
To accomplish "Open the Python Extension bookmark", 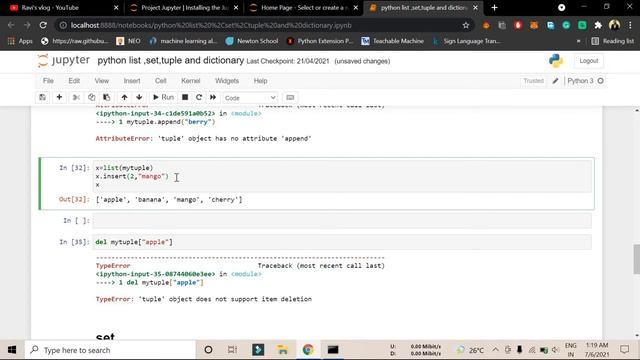I will coord(320,41).
